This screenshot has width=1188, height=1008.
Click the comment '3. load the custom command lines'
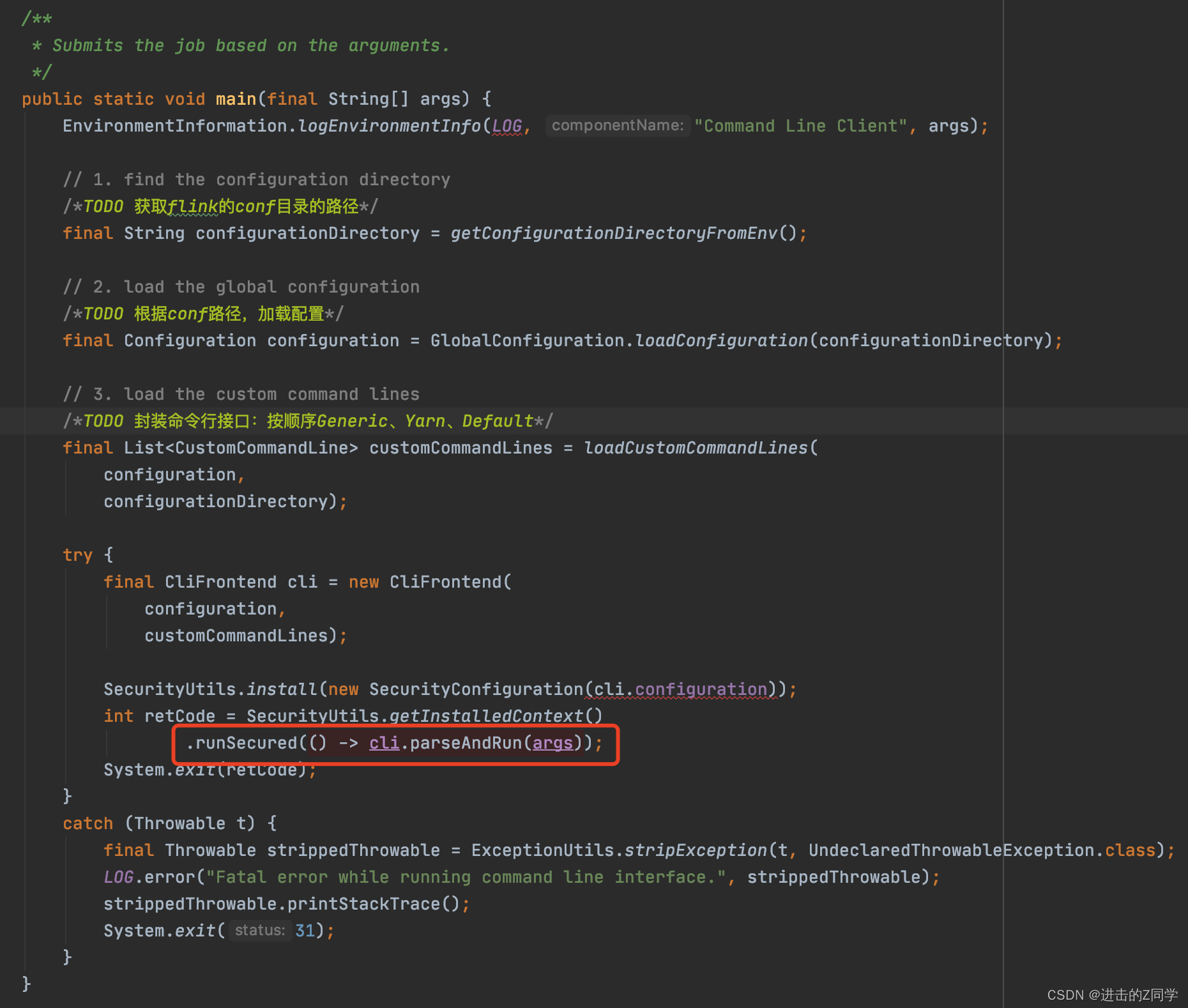point(241,394)
